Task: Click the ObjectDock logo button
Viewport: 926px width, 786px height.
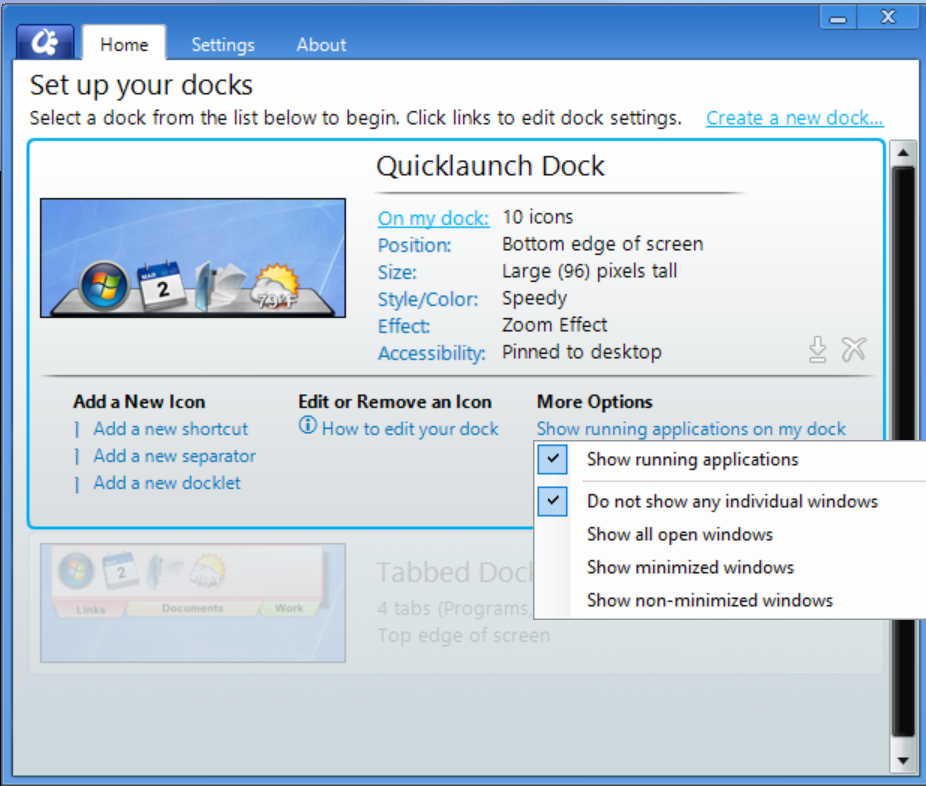Action: [45, 43]
